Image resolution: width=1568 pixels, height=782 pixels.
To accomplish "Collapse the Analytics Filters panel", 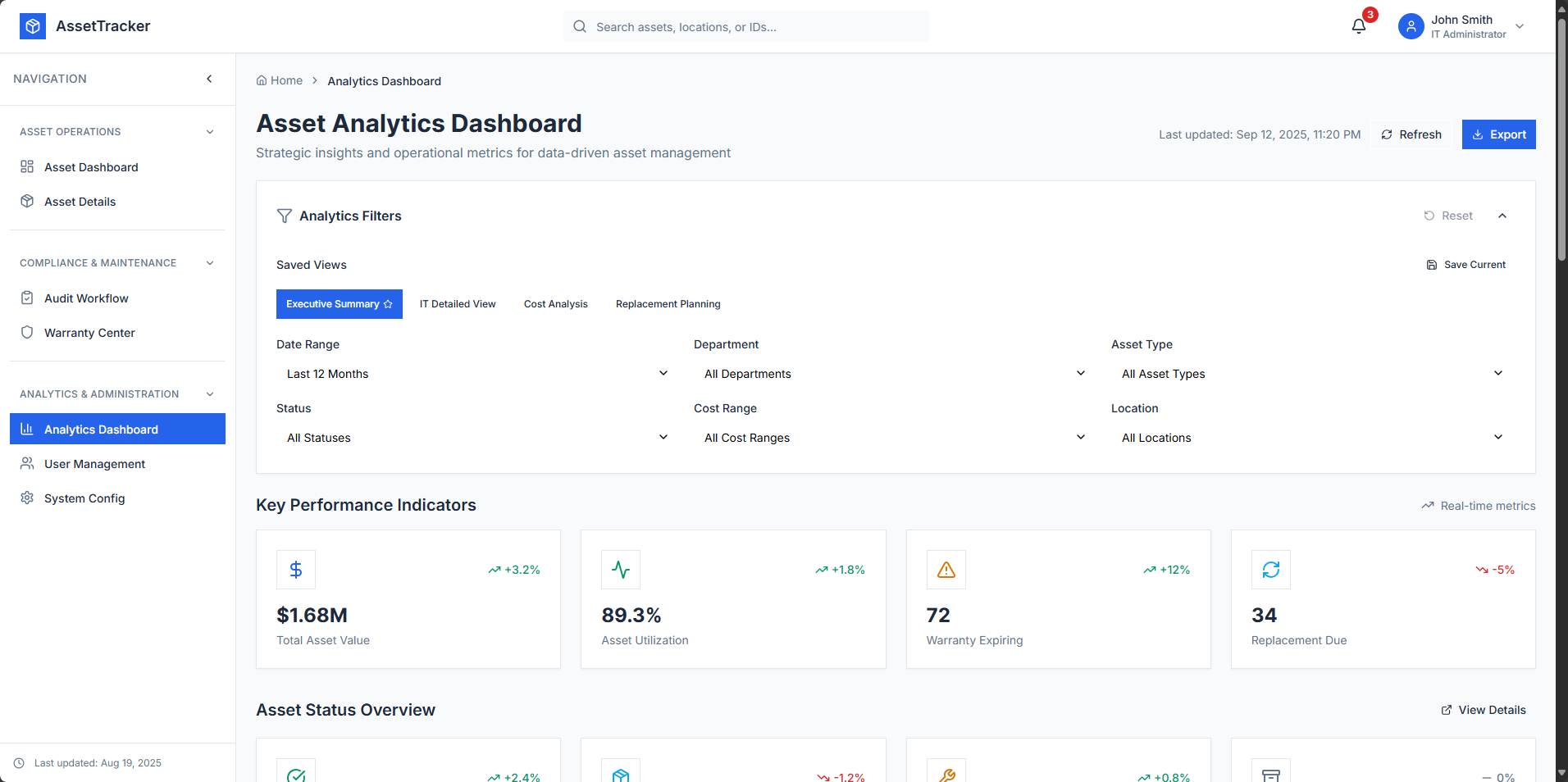I will [x=1502, y=216].
